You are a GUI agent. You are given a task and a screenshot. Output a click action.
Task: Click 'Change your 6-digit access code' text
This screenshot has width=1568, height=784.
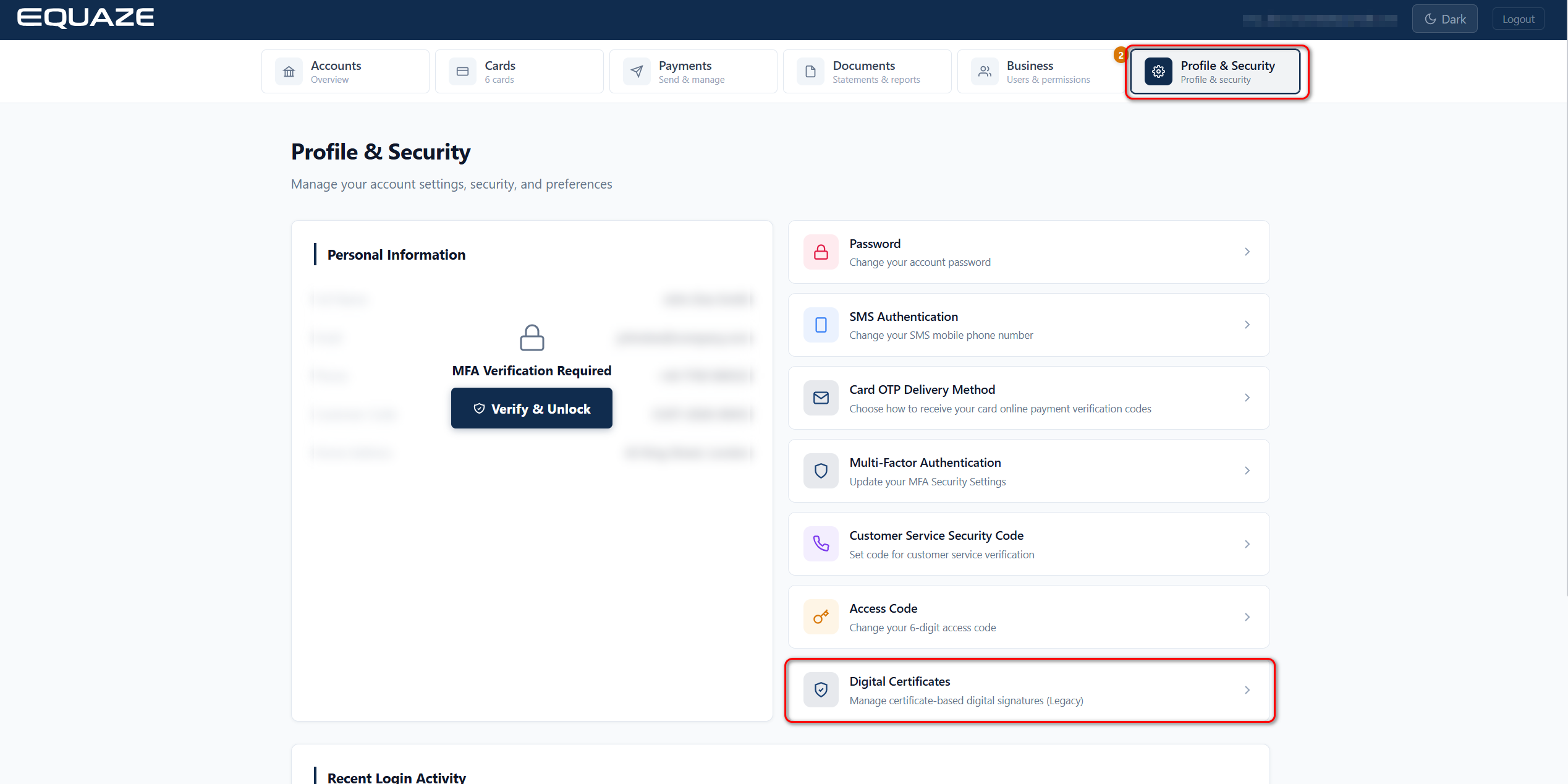pyautogui.click(x=922, y=628)
